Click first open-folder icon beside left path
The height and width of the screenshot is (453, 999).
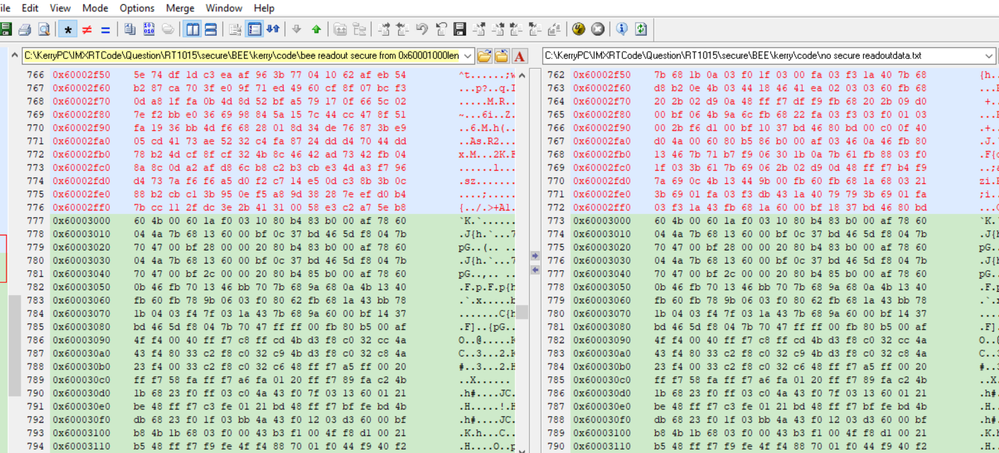(x=484, y=56)
